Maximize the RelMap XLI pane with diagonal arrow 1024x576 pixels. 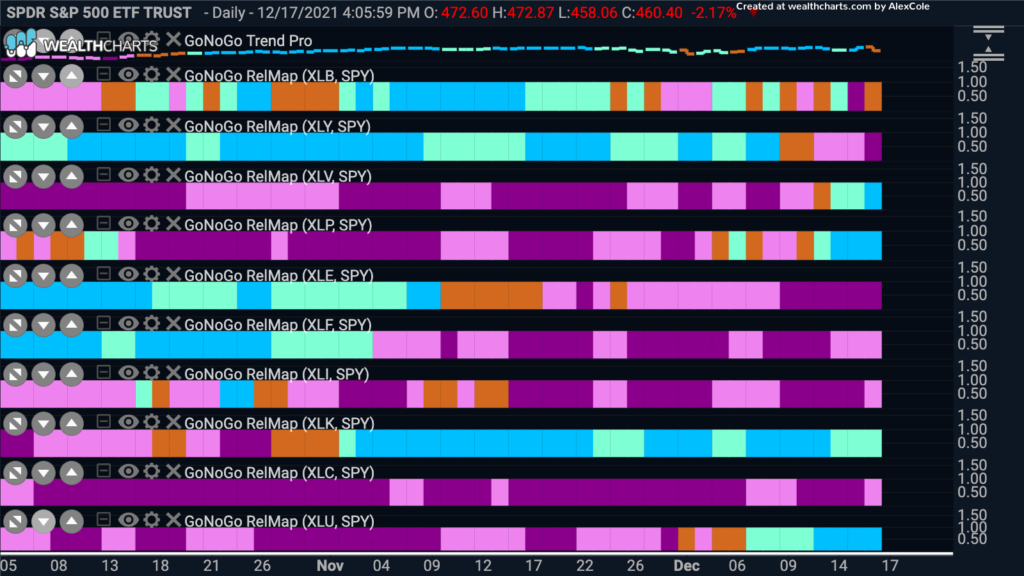pyautogui.click(x=15, y=374)
